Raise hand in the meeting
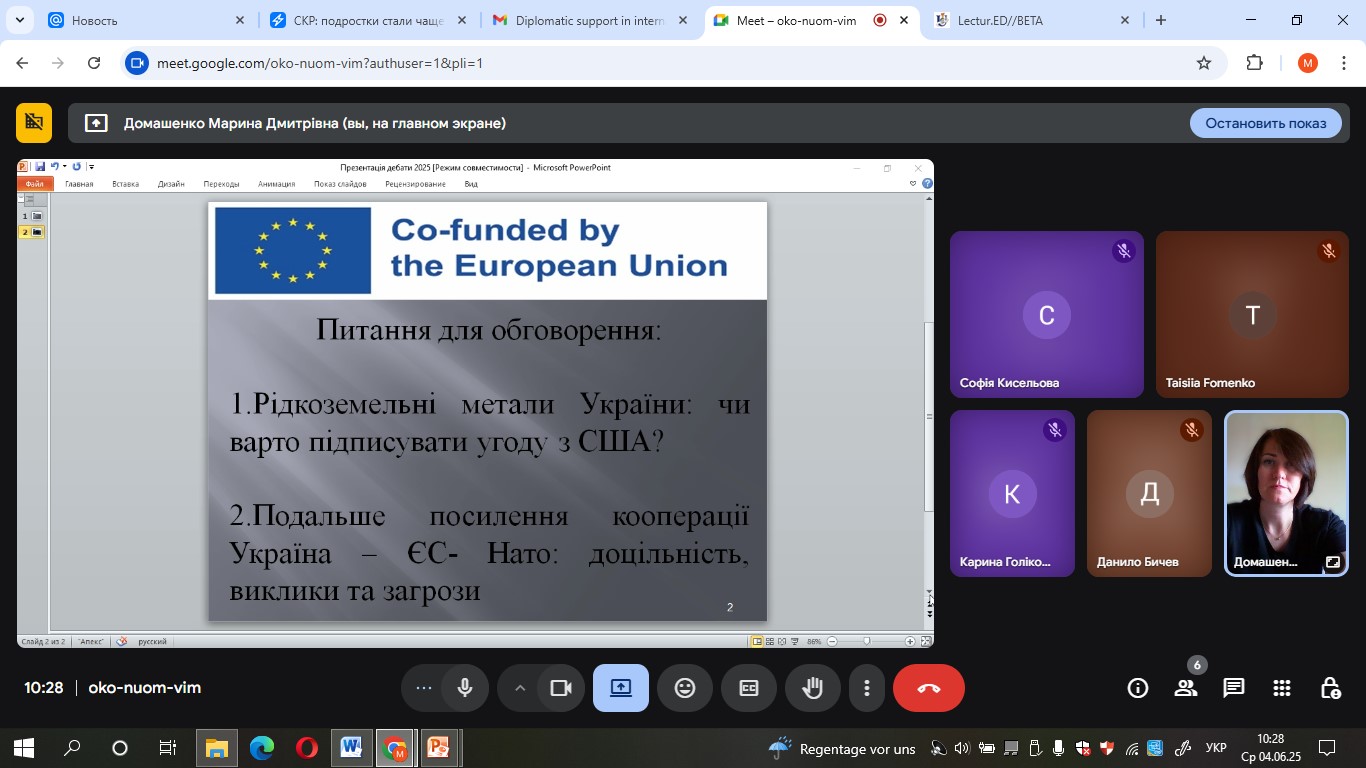The height and width of the screenshot is (768, 1366). [x=812, y=688]
